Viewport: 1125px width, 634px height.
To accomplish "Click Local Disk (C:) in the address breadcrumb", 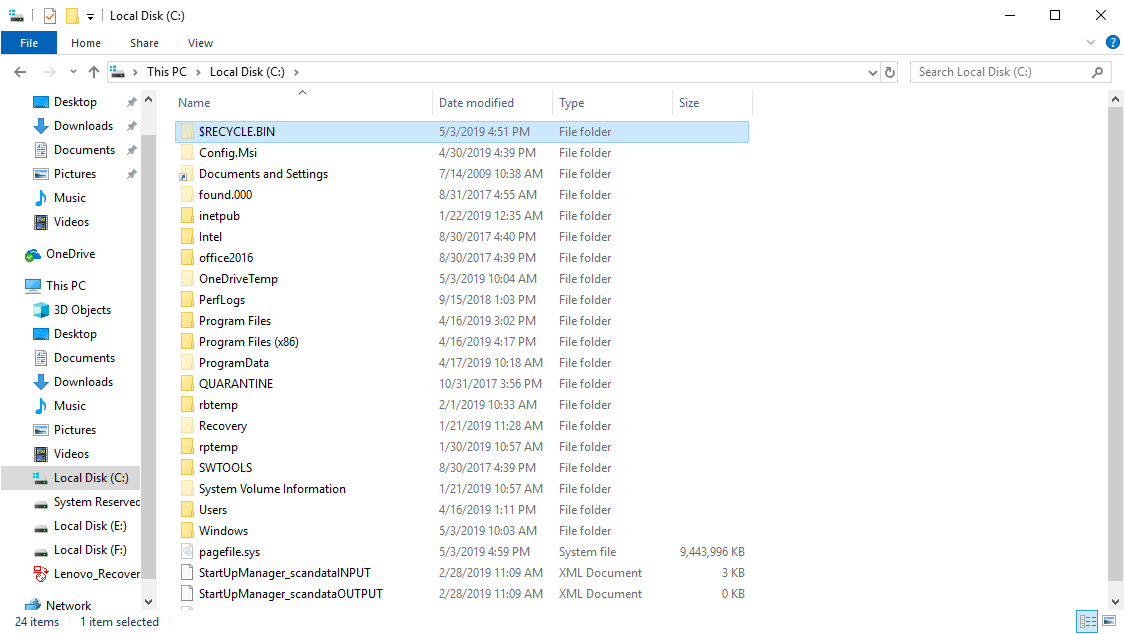I will click(247, 72).
